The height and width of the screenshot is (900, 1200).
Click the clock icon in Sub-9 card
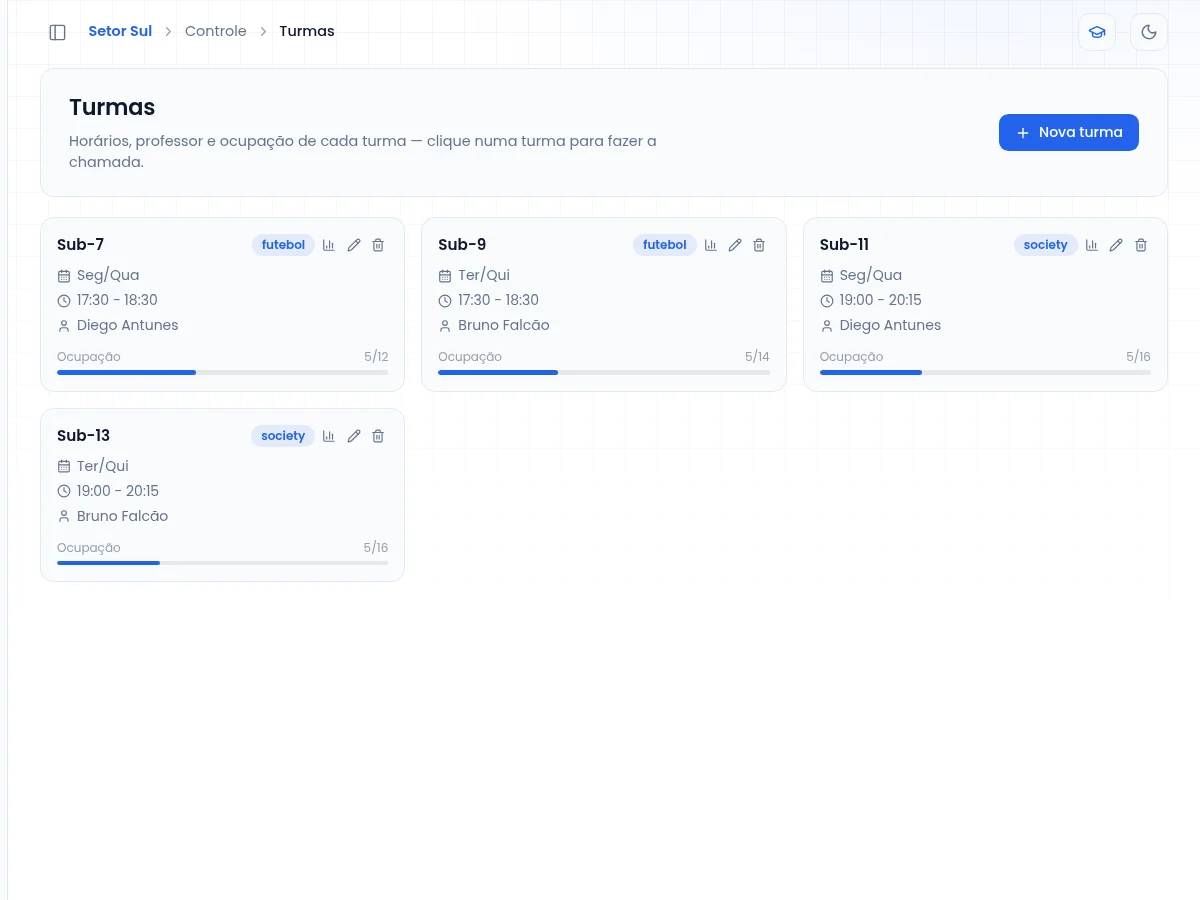(x=445, y=301)
